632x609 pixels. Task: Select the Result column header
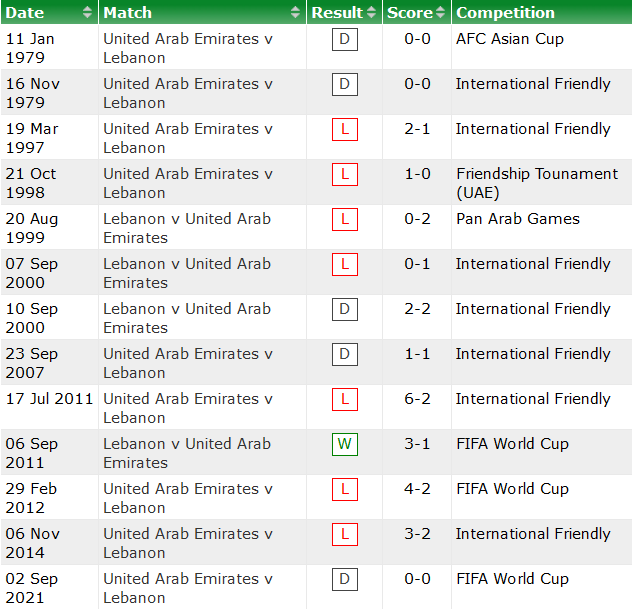[x=336, y=13]
